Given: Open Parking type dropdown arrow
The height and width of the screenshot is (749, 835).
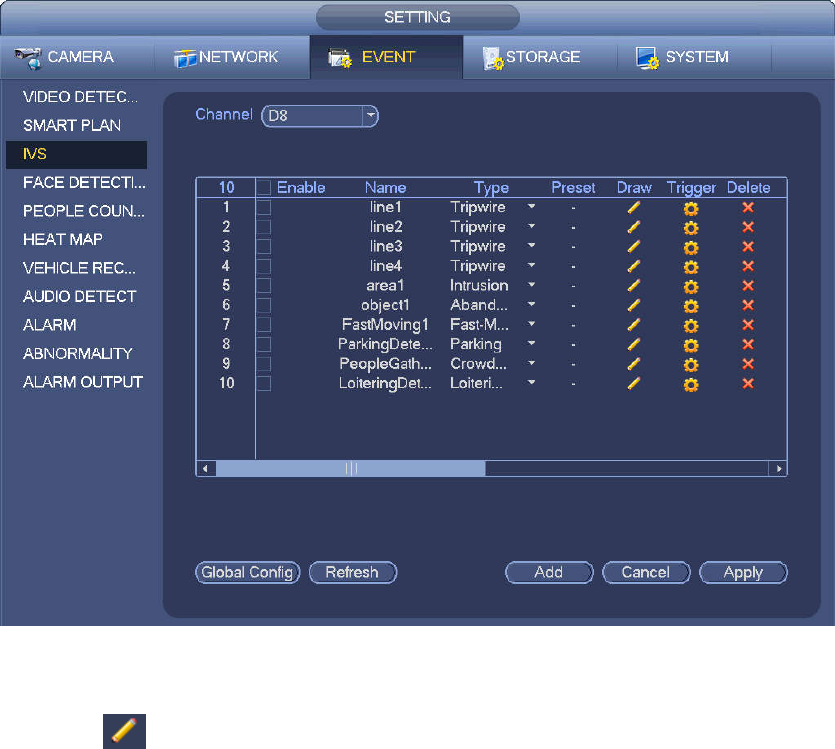Looking at the screenshot, I should [x=531, y=343].
